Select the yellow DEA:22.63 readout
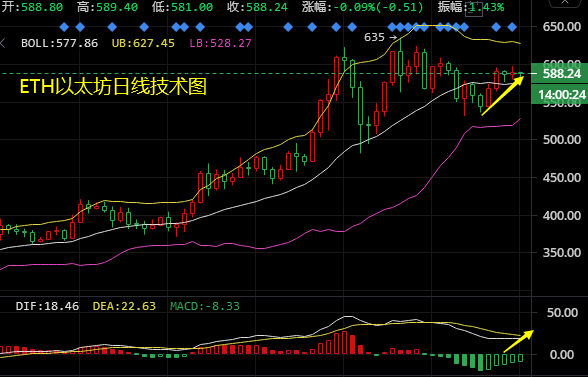The width and height of the screenshot is (588, 377). [124, 306]
